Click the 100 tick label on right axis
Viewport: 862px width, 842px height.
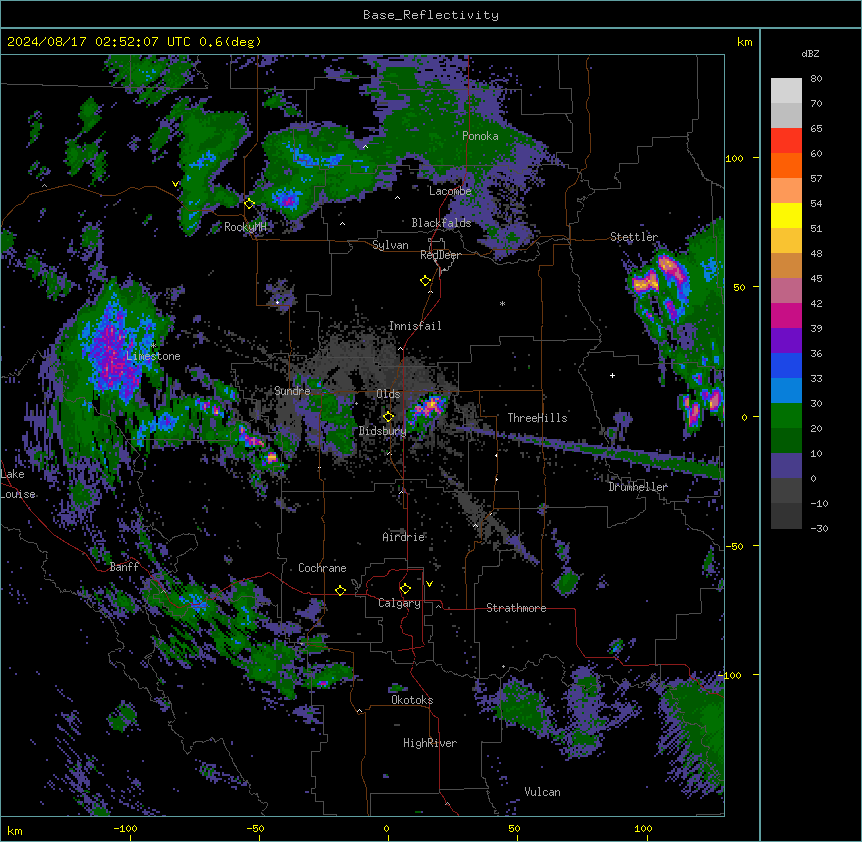[x=734, y=158]
